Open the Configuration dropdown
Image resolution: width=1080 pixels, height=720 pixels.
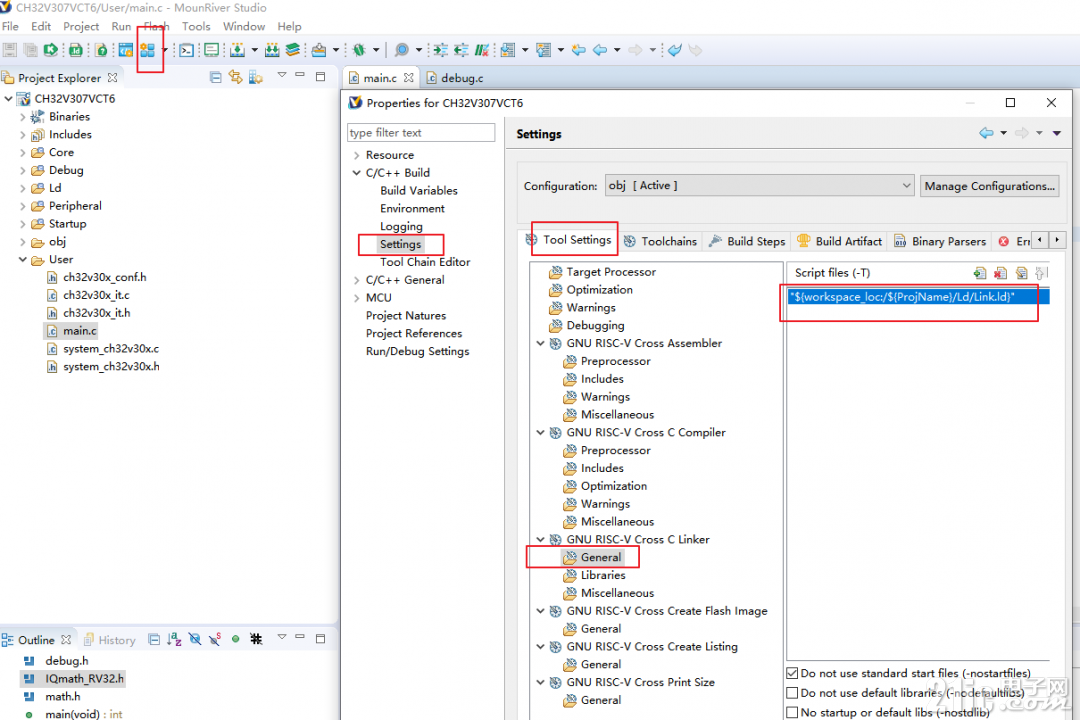coord(760,185)
